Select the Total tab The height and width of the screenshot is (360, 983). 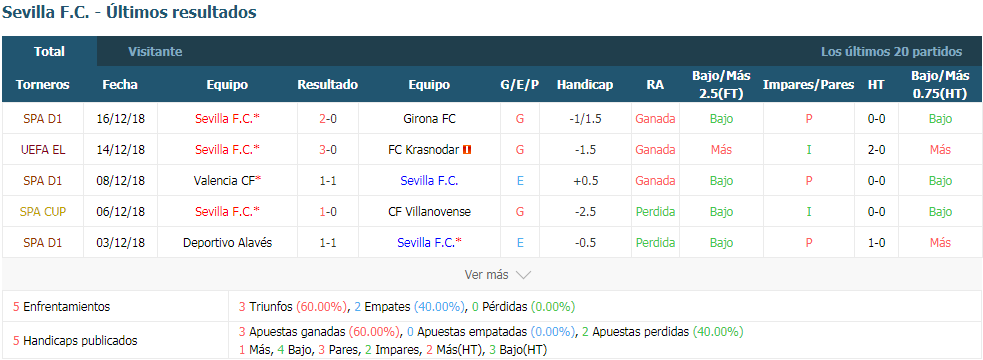click(x=50, y=51)
